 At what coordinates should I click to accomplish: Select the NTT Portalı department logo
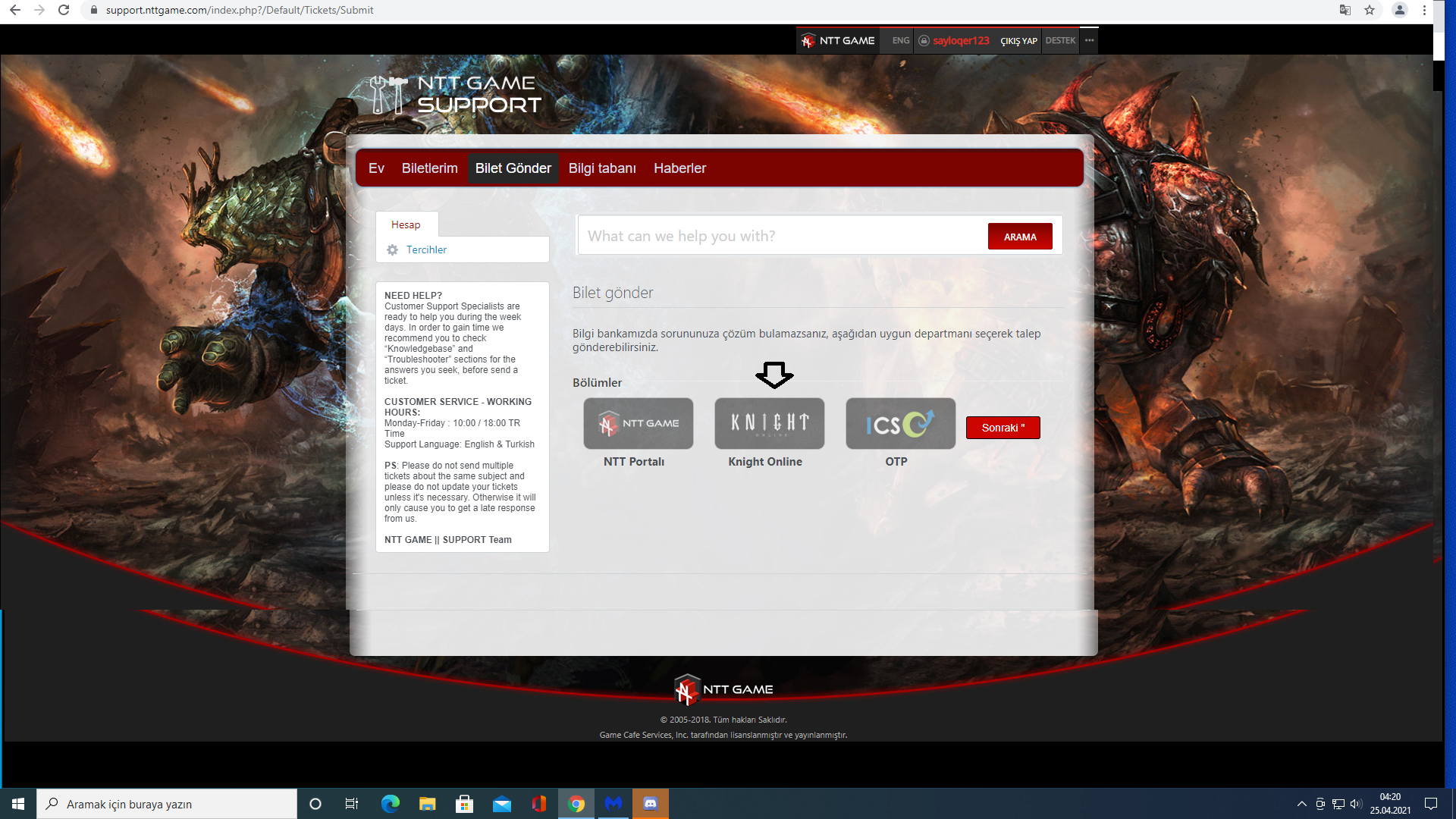pyautogui.click(x=639, y=423)
